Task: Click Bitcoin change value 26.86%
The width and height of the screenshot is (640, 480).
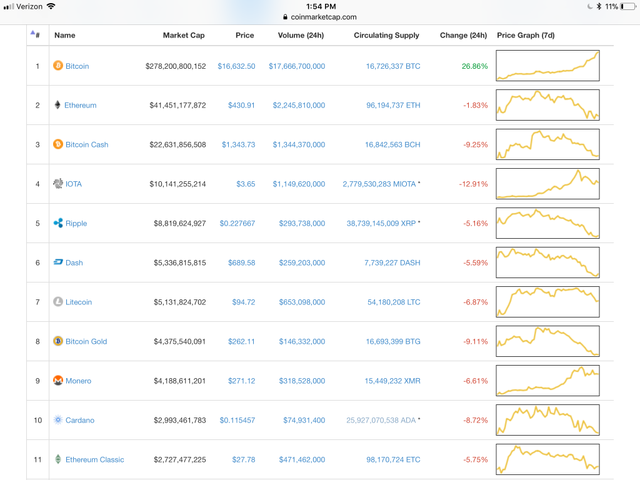Action: (475, 66)
